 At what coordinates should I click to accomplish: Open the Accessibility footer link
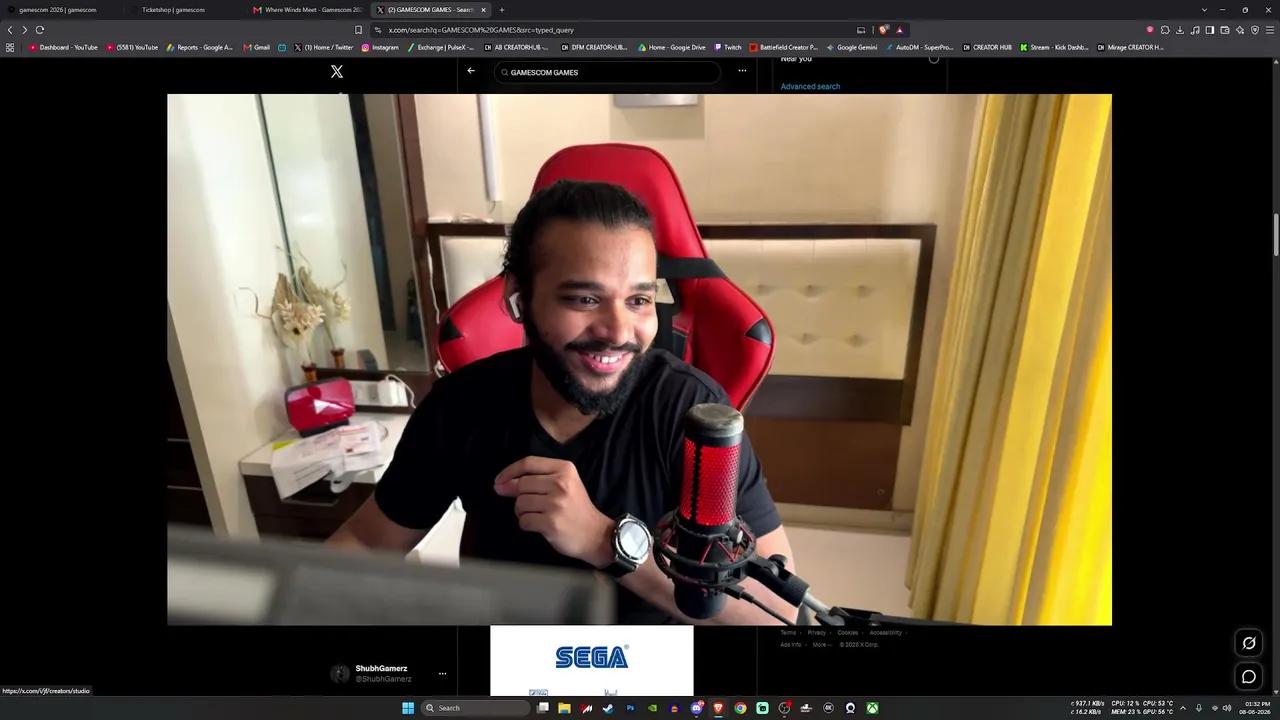[886, 633]
